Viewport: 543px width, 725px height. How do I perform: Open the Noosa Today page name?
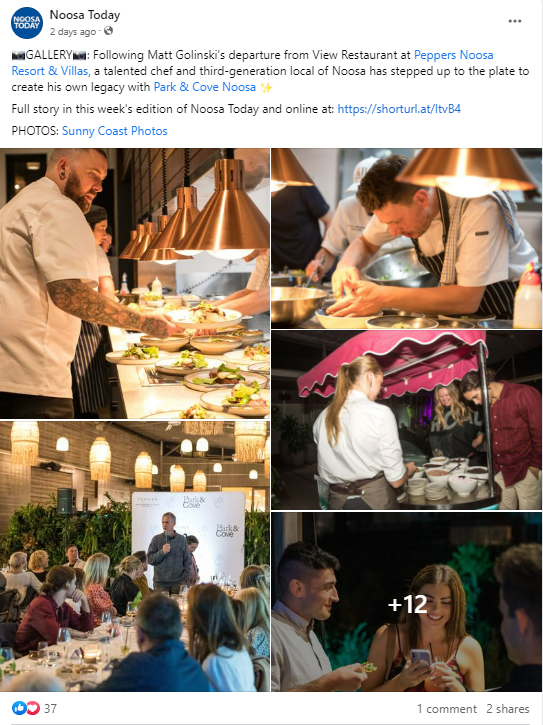click(x=85, y=15)
